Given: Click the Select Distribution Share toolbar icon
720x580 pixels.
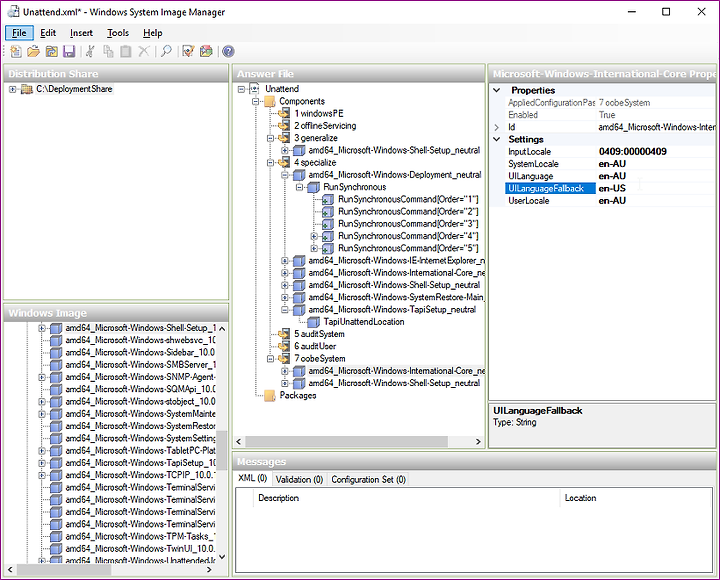Looking at the screenshot, I should [51, 51].
